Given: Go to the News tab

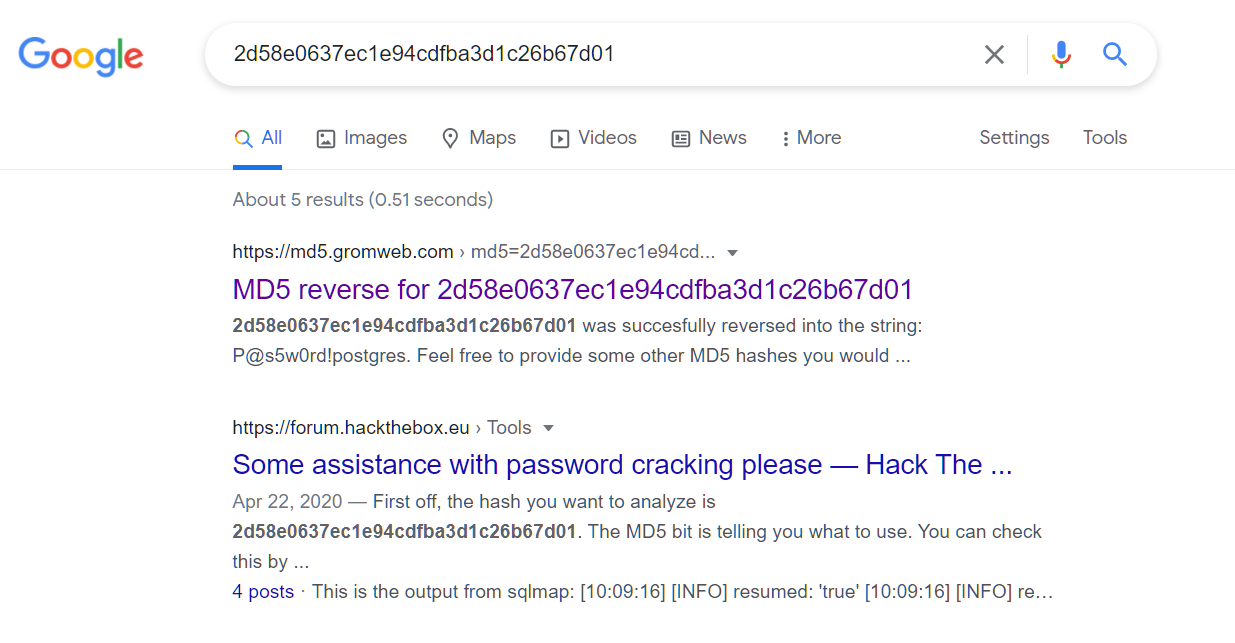Looking at the screenshot, I should (709, 138).
